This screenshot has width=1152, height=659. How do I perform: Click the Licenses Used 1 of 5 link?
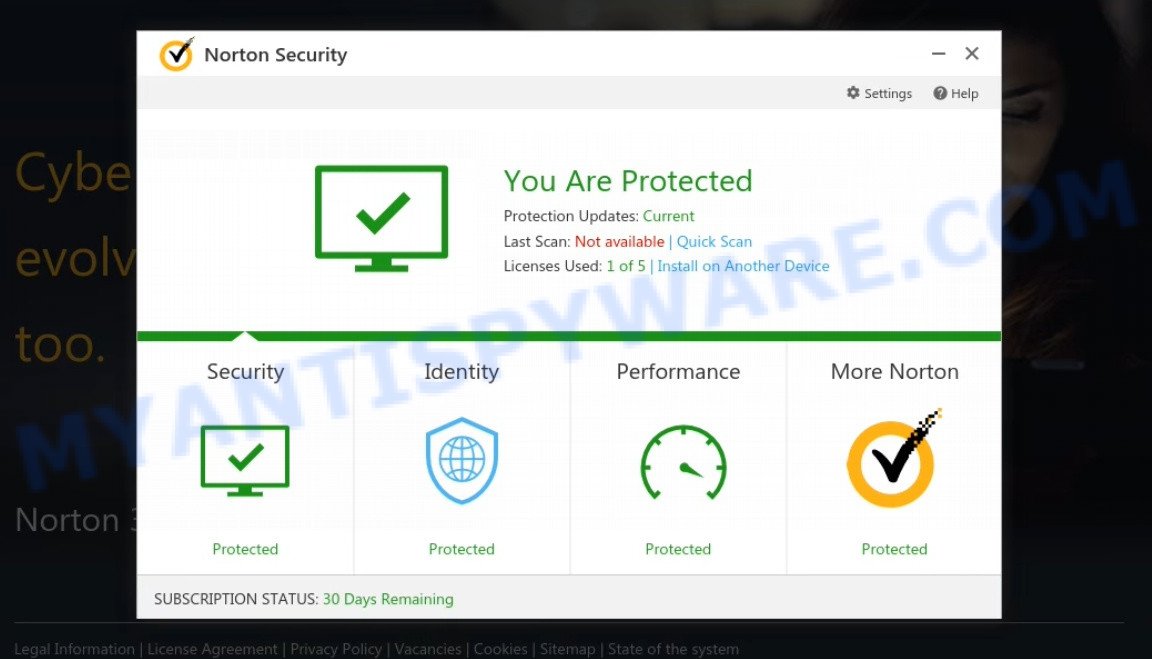click(x=626, y=266)
